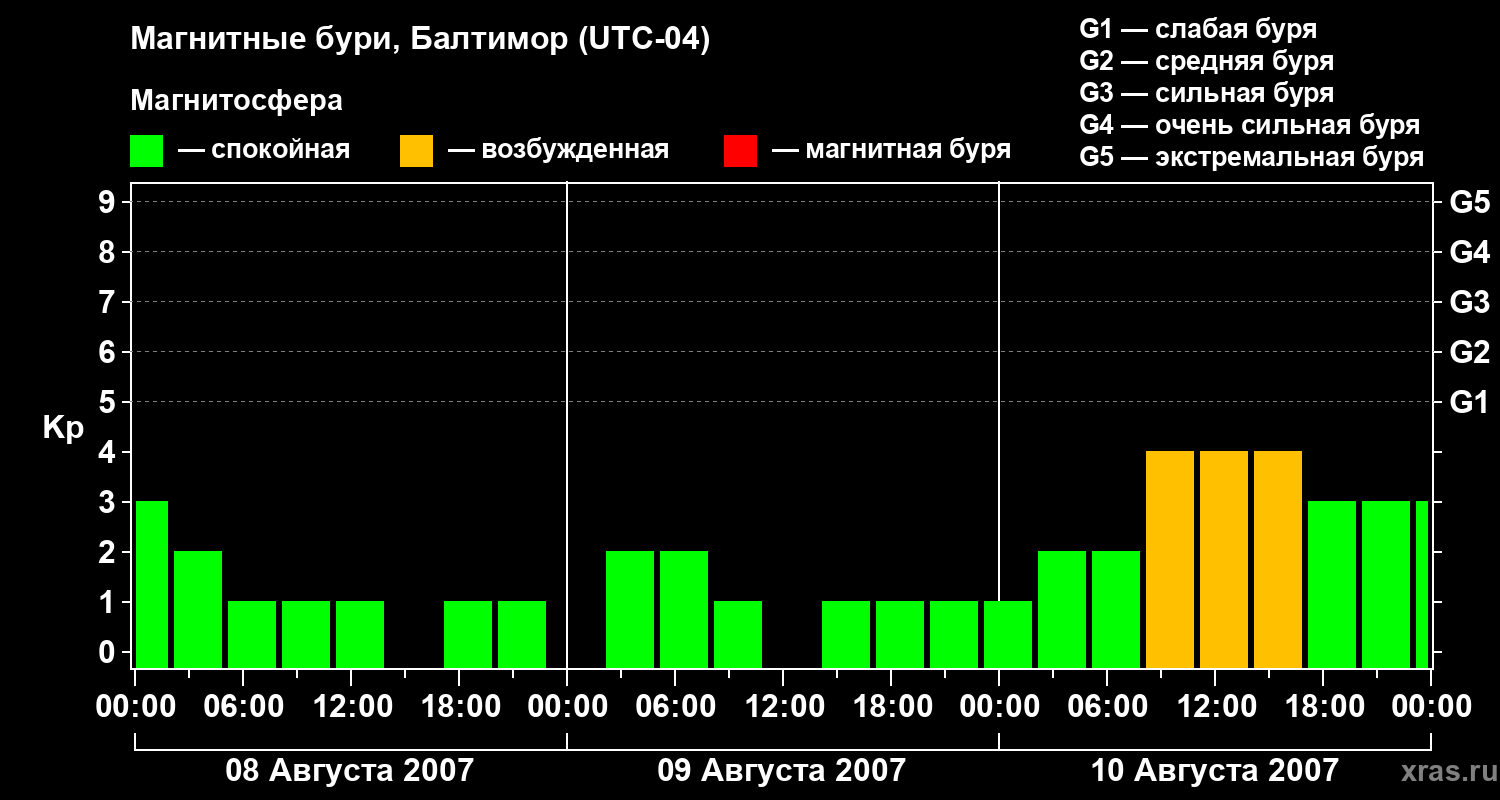Click the 'Kp' axis title

point(63,428)
